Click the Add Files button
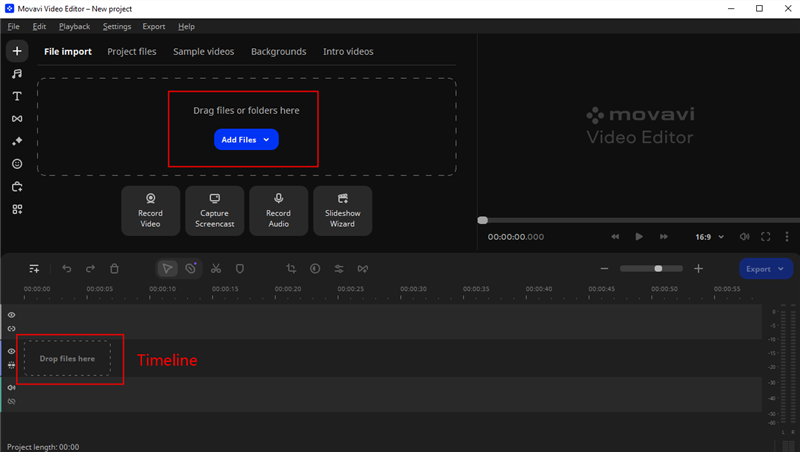 246,140
